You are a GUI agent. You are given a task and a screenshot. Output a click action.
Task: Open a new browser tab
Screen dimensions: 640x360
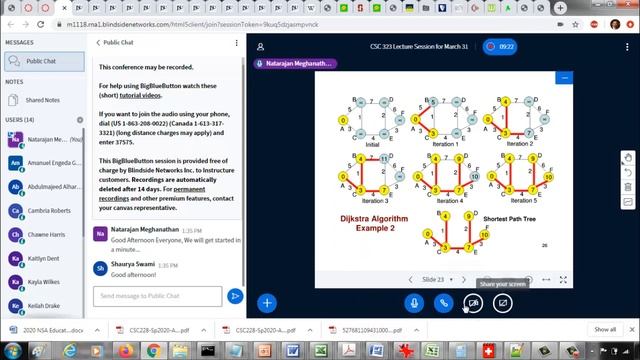coord(560,8)
